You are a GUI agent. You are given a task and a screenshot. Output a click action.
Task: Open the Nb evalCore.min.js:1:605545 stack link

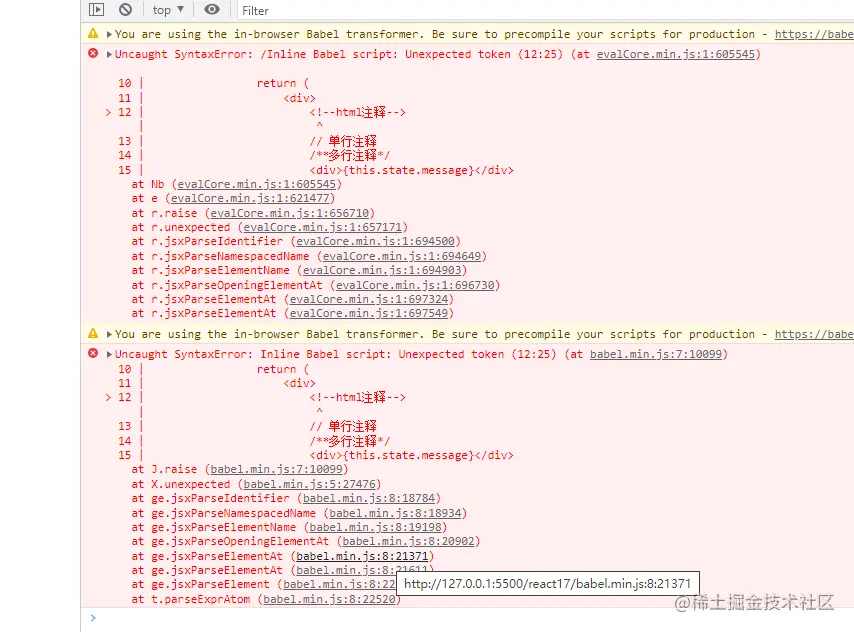click(x=257, y=184)
